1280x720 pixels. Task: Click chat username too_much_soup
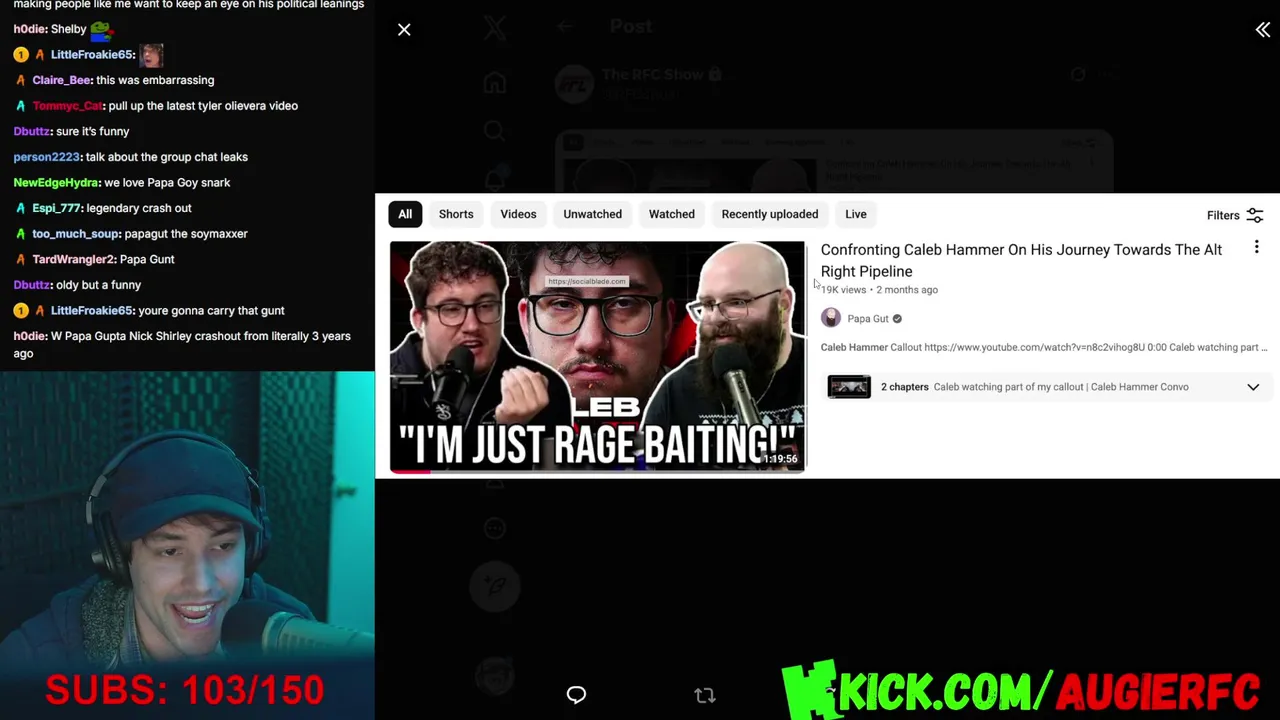(75, 234)
